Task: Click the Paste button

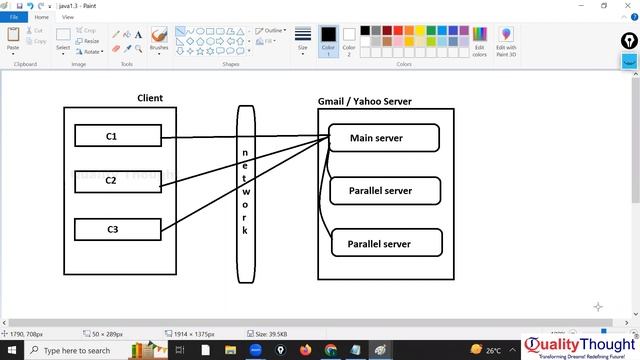Action: [x=13, y=38]
